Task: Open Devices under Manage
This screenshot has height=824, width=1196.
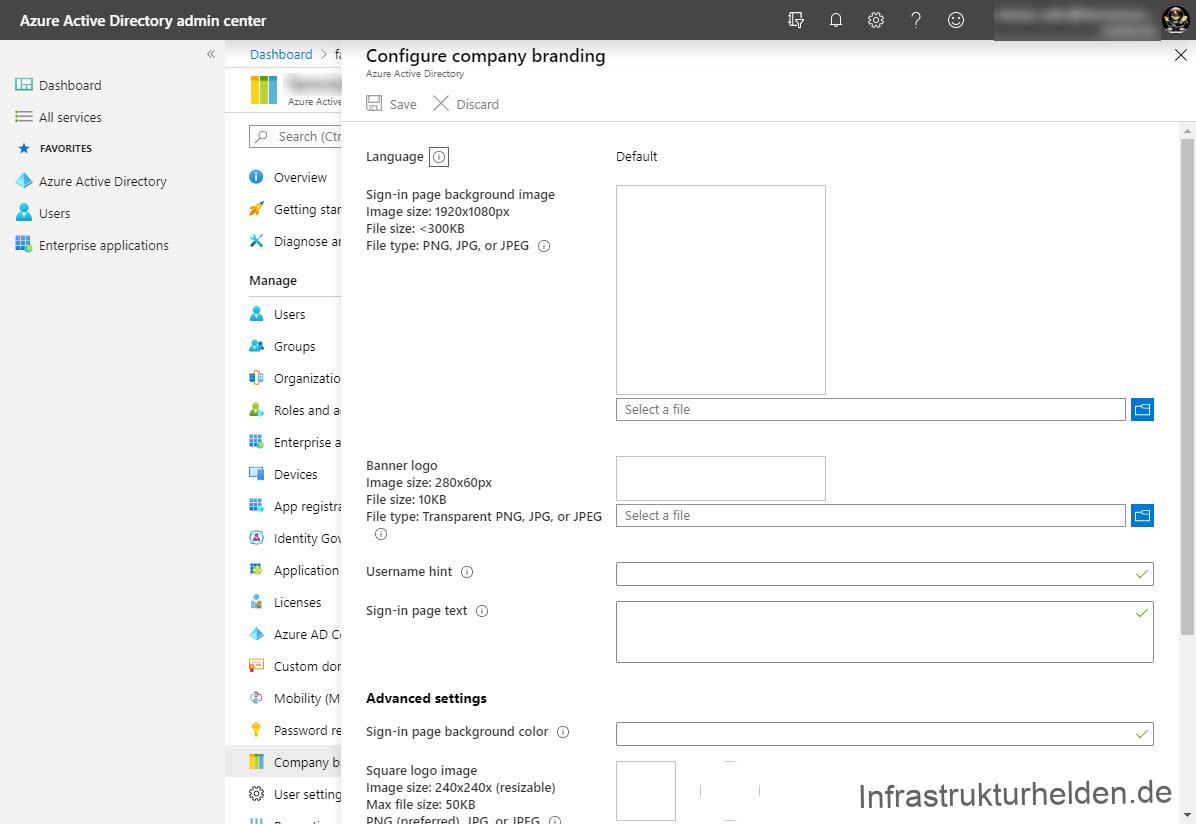Action: [x=294, y=475]
